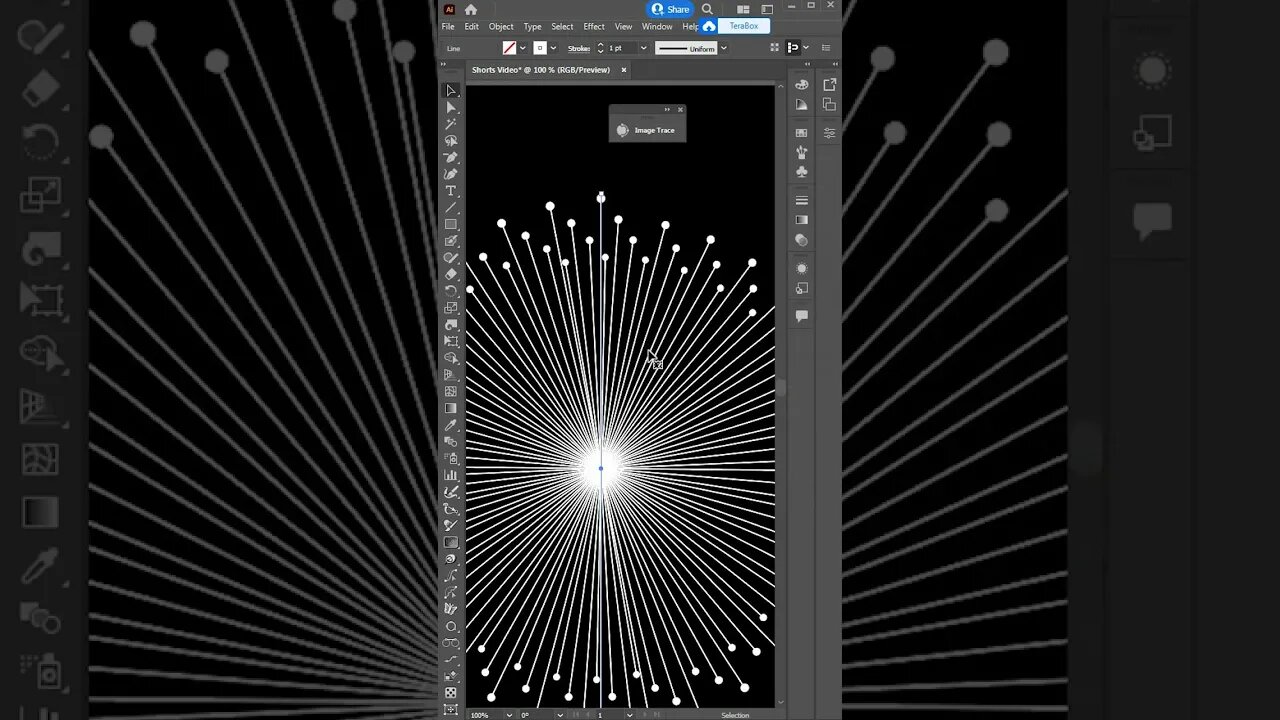
Task: Open the artboard navigation dropdown
Action: coord(629,715)
